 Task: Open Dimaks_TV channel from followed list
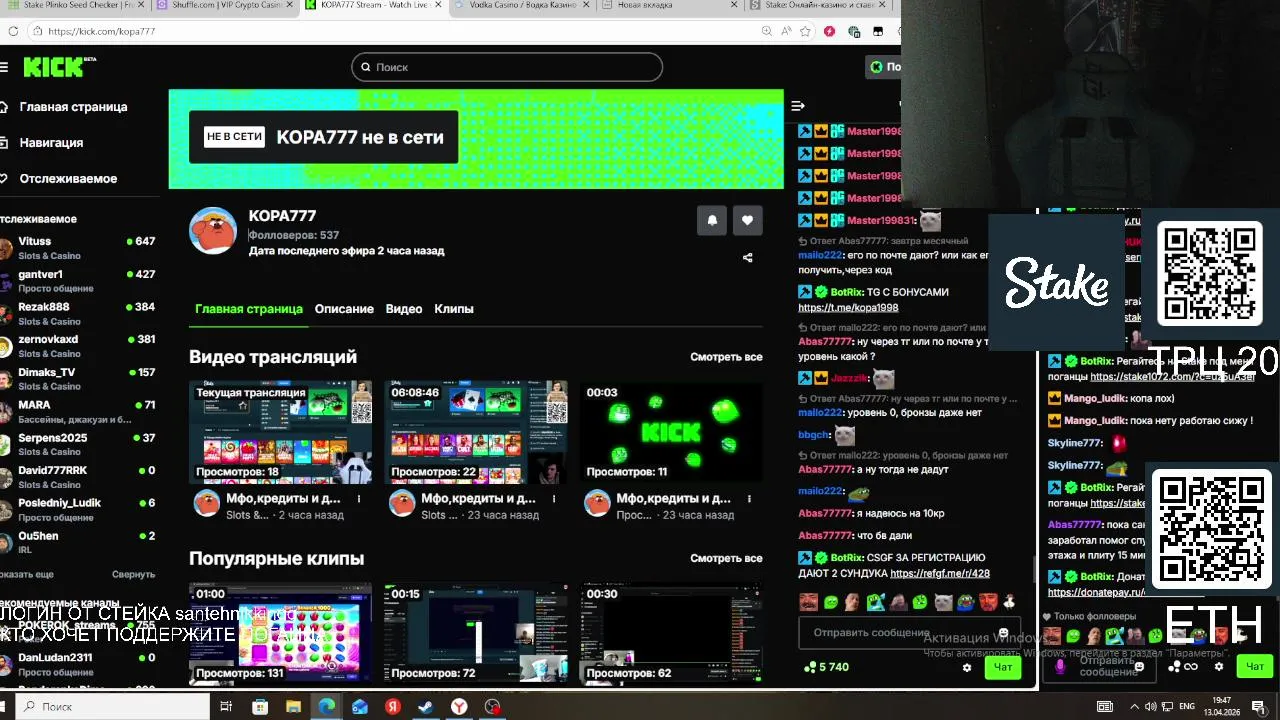pyautogui.click(x=78, y=379)
